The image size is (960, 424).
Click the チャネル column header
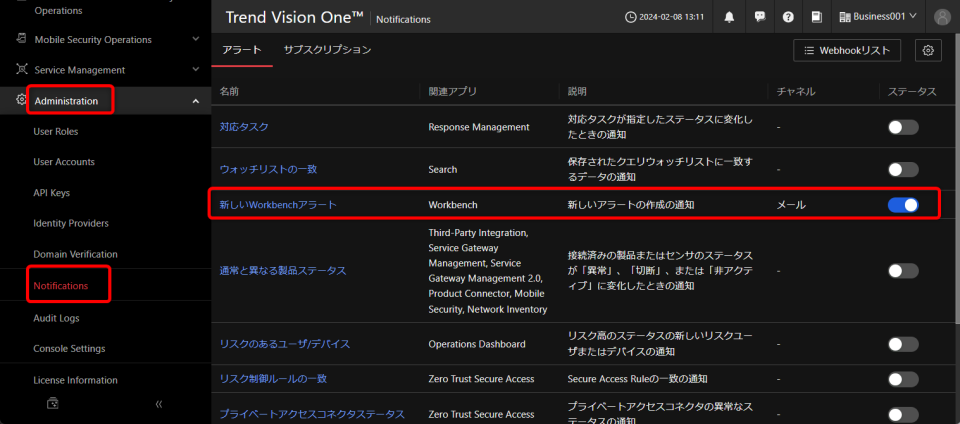[x=796, y=91]
